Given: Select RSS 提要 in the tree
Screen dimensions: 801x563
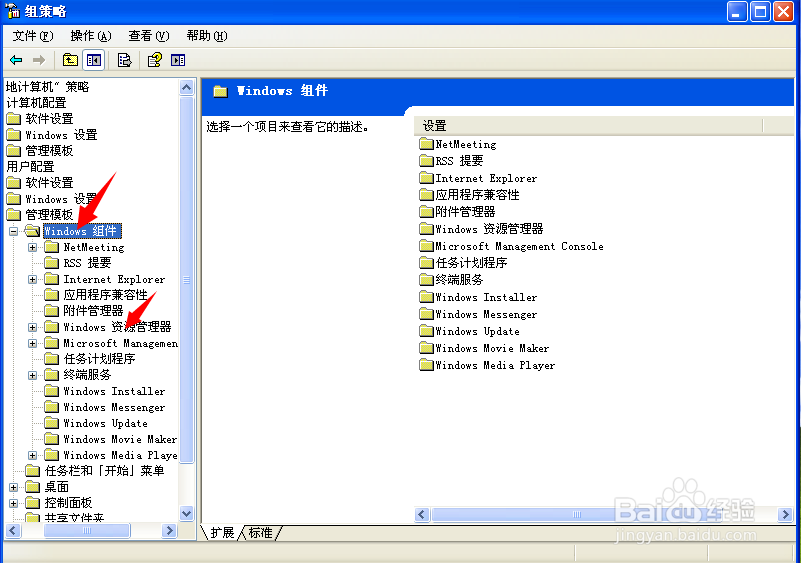Looking at the screenshot, I should coord(87,263).
